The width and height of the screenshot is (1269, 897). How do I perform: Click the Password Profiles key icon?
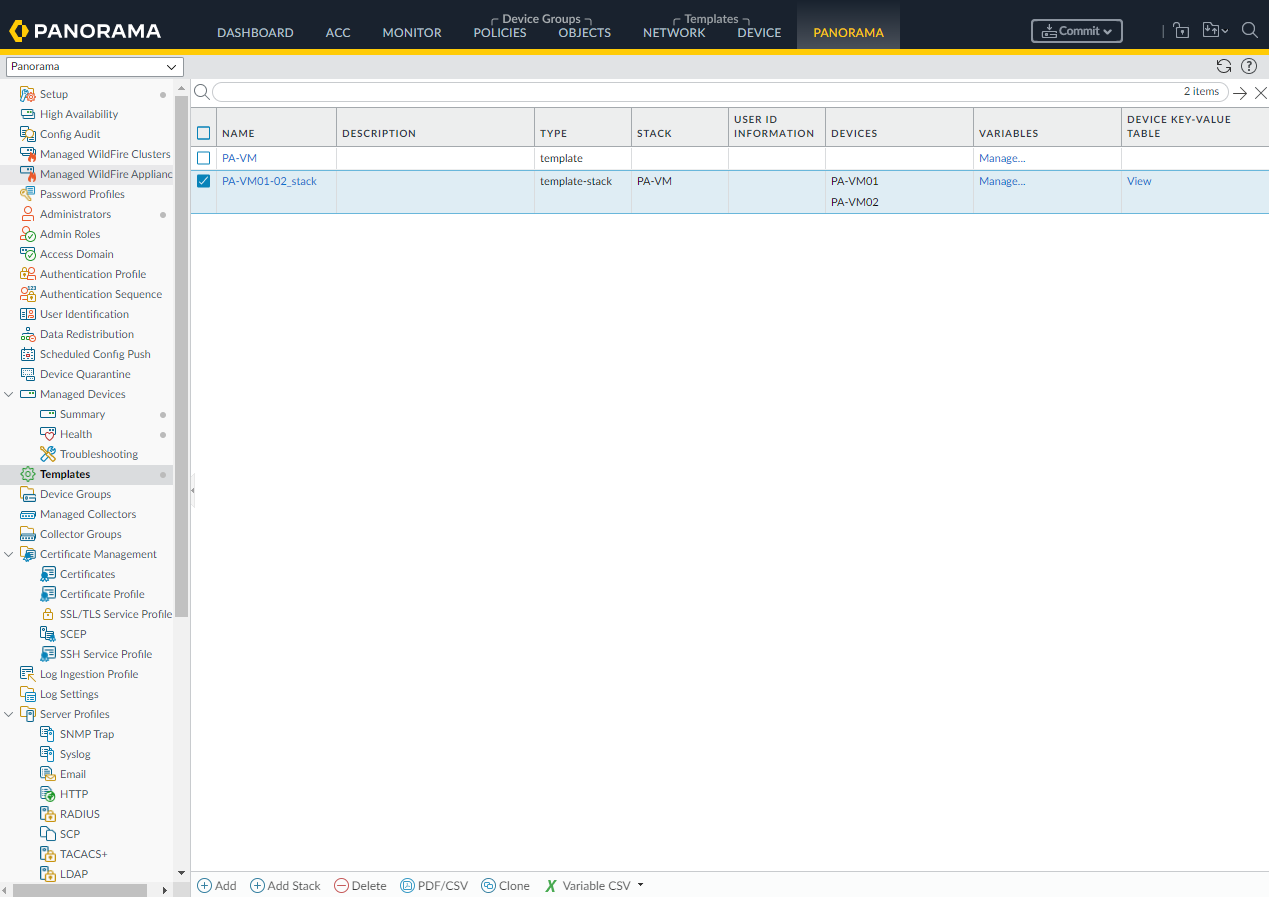tap(28, 194)
